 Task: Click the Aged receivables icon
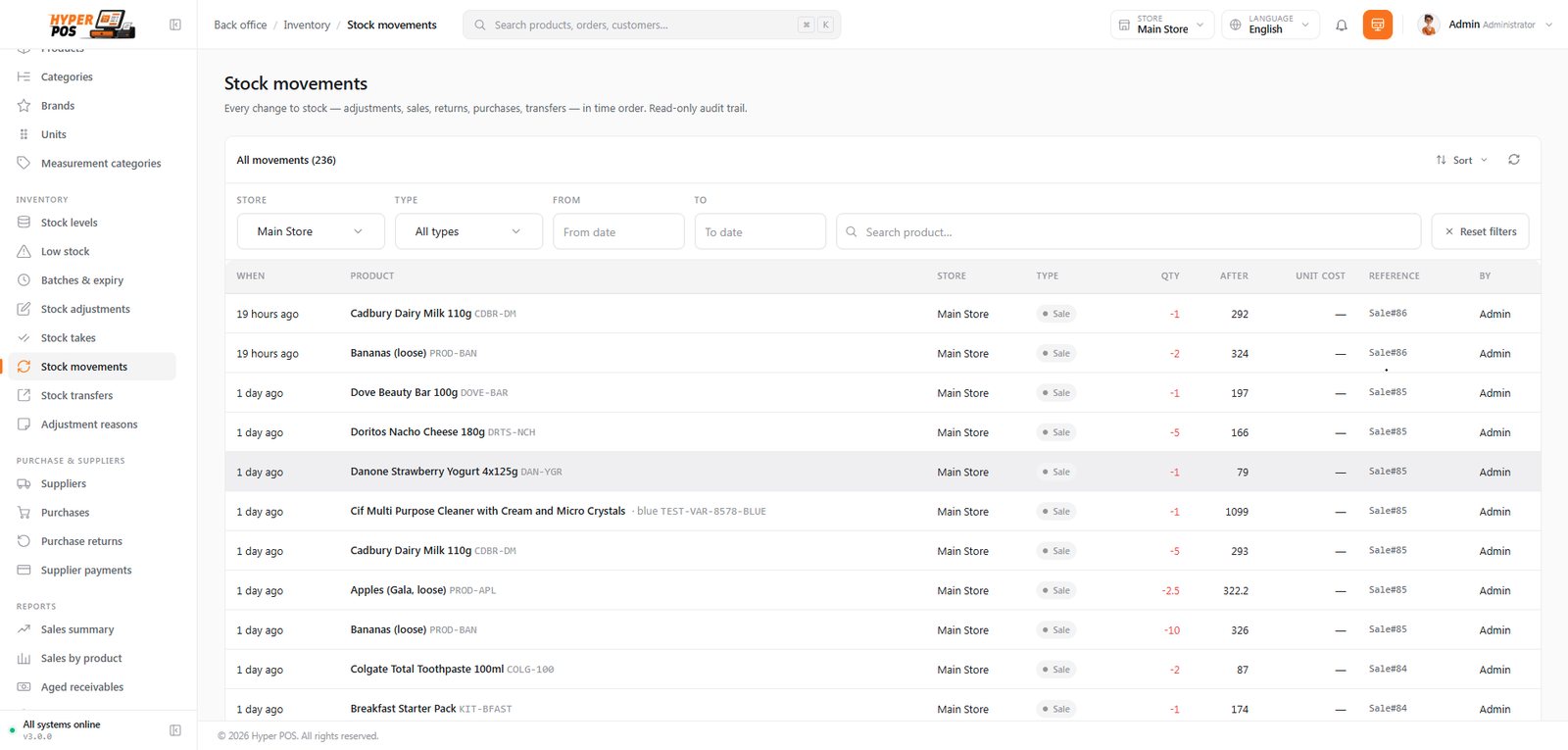(x=24, y=687)
